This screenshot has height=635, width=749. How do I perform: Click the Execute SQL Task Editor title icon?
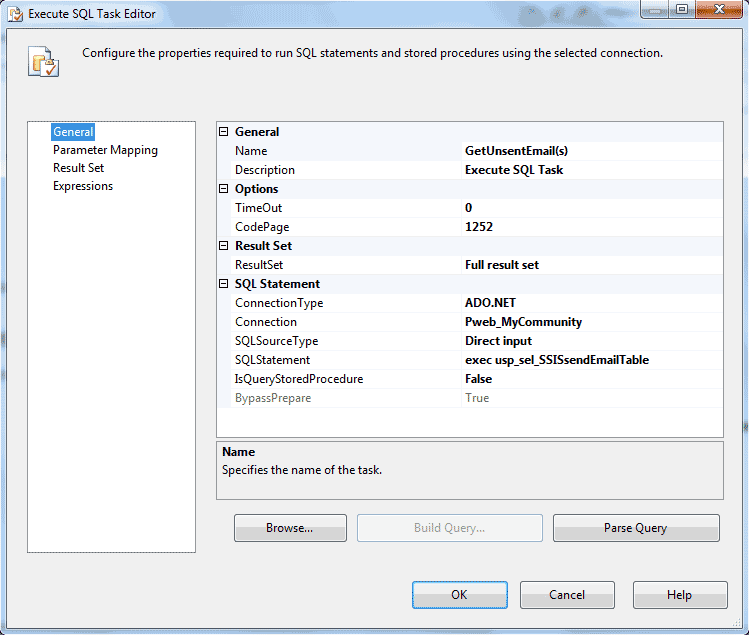click(x=14, y=15)
